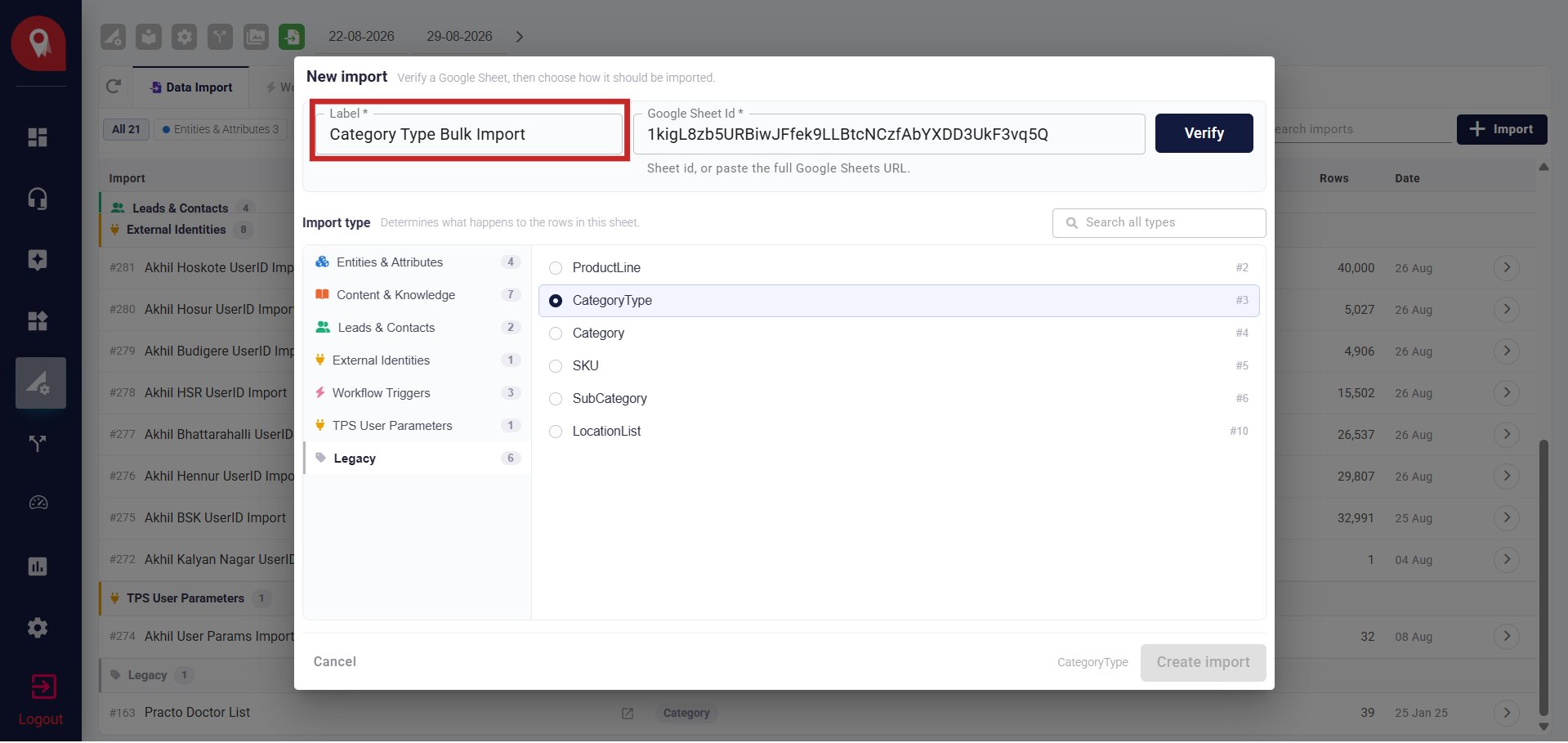Filter by All 21 imports chip

point(126,129)
